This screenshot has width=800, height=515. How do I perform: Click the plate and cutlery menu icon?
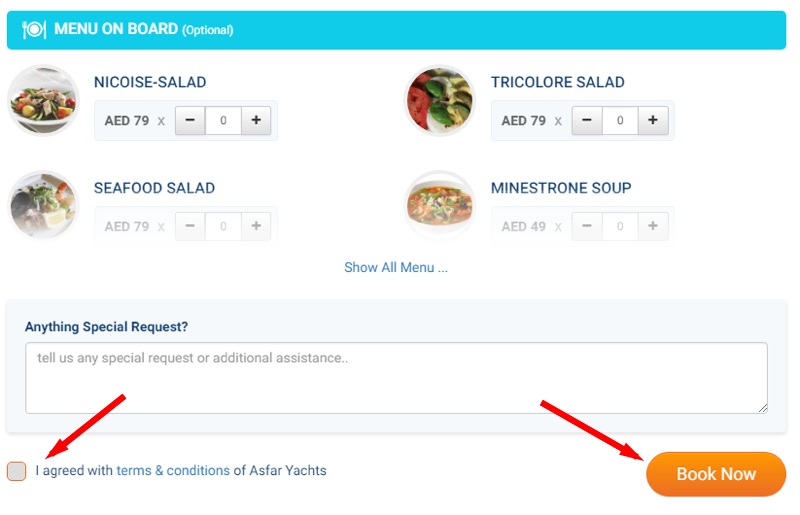[34, 30]
